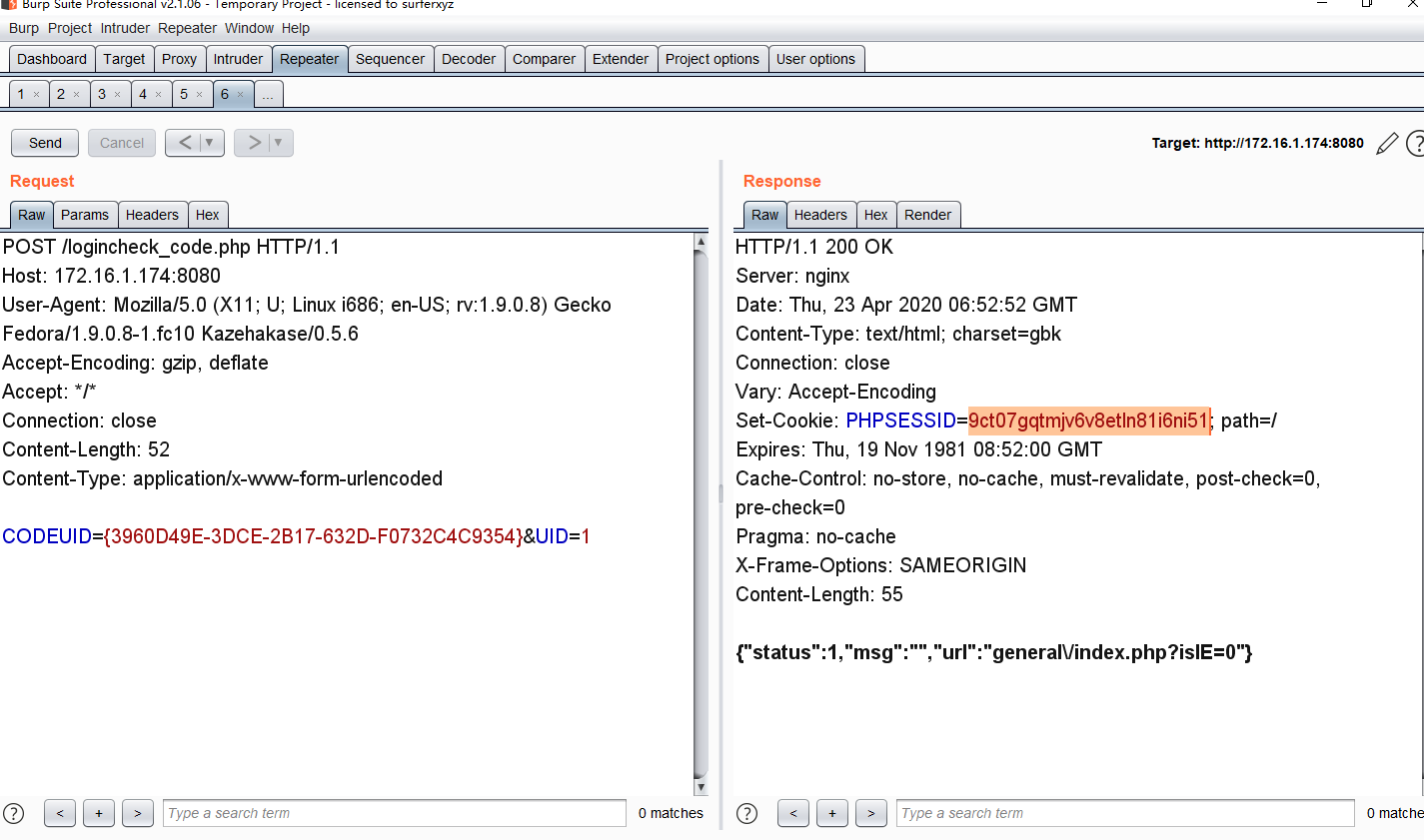Go back in request history

(x=184, y=143)
